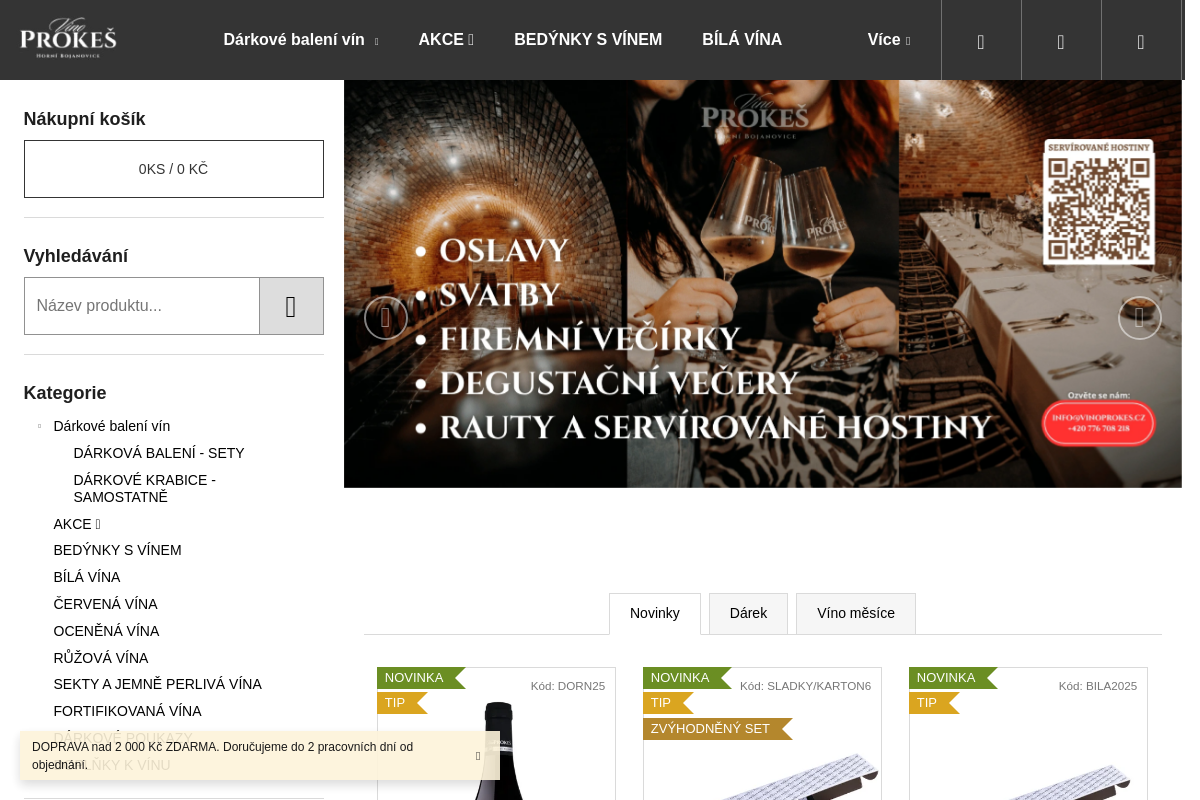This screenshot has width=1200, height=800.
Task: Open BEDÝNKY S VÍNEM top menu item
Action: (588, 40)
